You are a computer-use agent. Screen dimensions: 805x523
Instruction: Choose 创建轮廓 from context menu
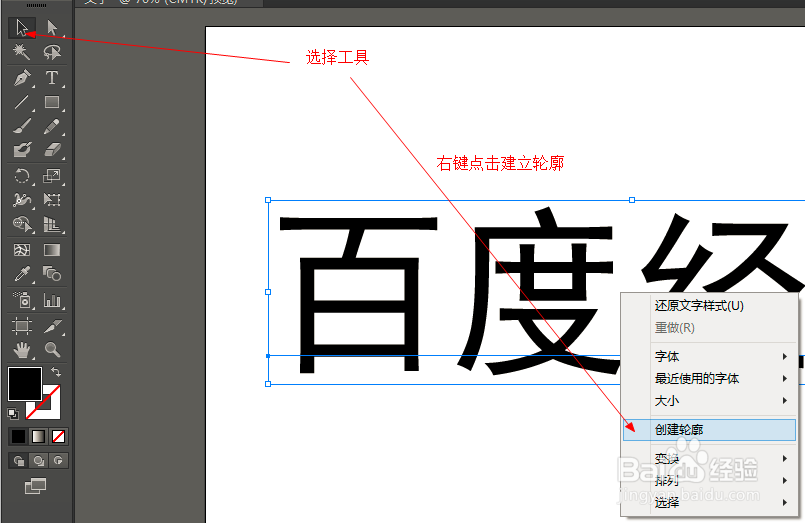click(709, 430)
